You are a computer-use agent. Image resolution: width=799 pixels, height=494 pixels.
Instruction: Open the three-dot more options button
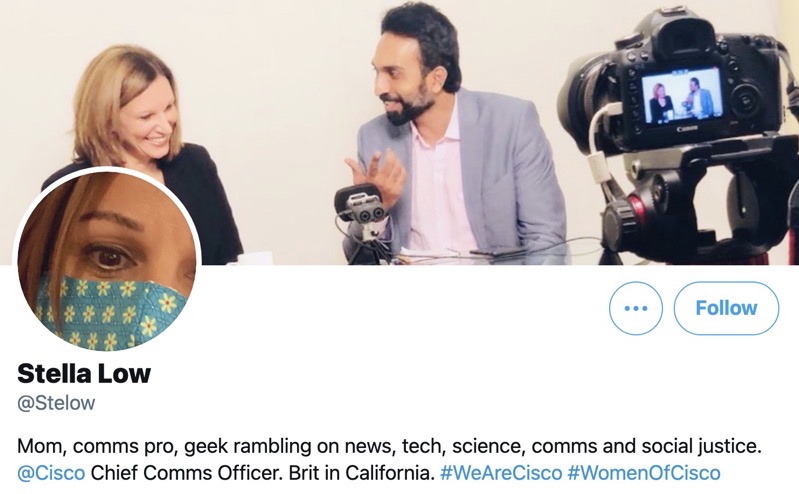point(635,308)
